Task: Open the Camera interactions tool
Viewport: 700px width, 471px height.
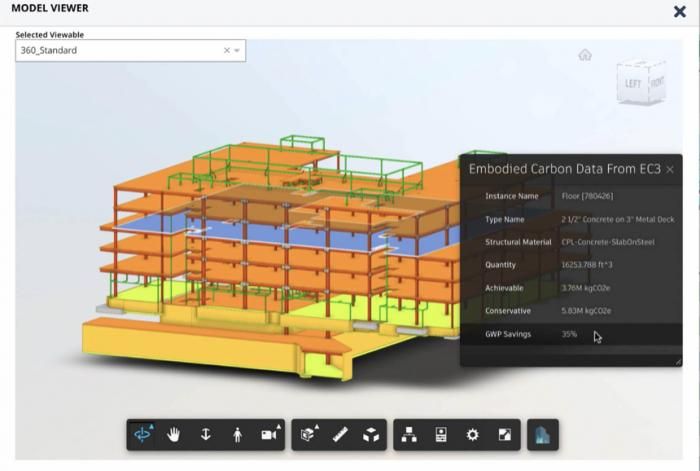Action: click(x=270, y=434)
